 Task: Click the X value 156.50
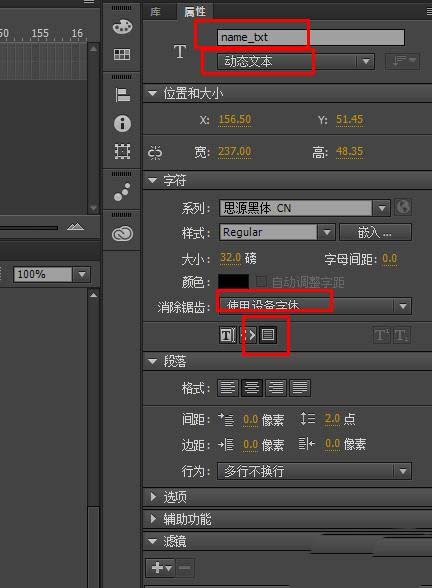point(235,120)
